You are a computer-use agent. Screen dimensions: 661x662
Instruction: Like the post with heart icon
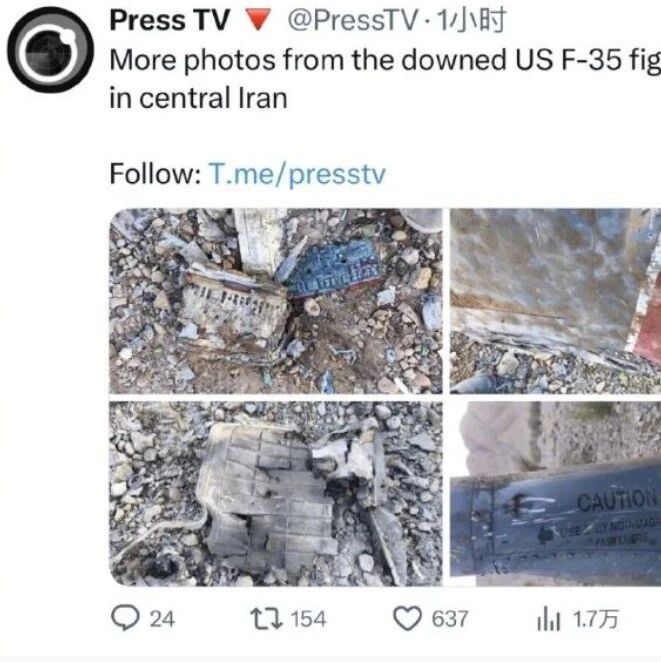coord(407,619)
